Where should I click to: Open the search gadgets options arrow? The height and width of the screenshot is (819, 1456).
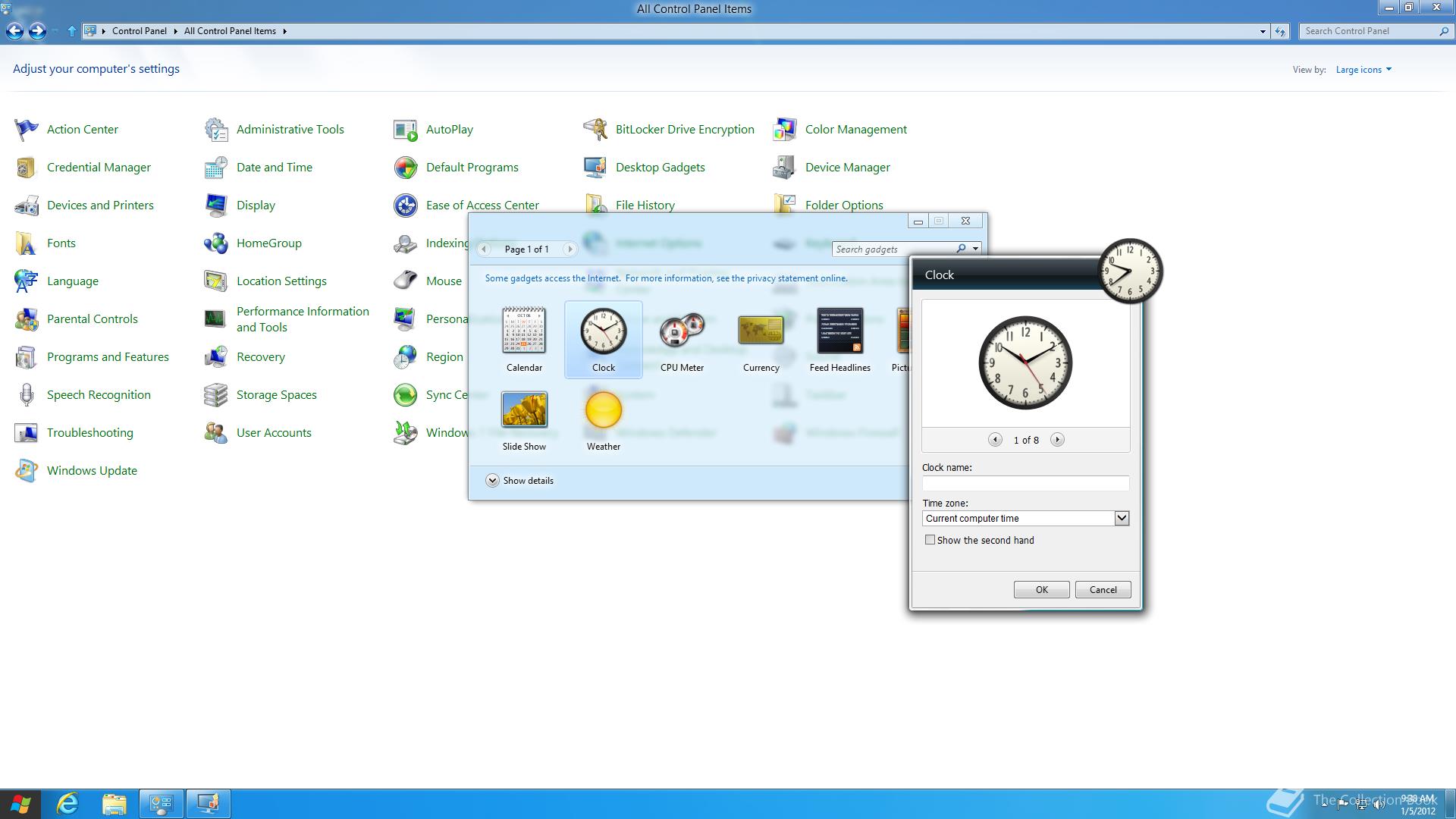pos(975,249)
